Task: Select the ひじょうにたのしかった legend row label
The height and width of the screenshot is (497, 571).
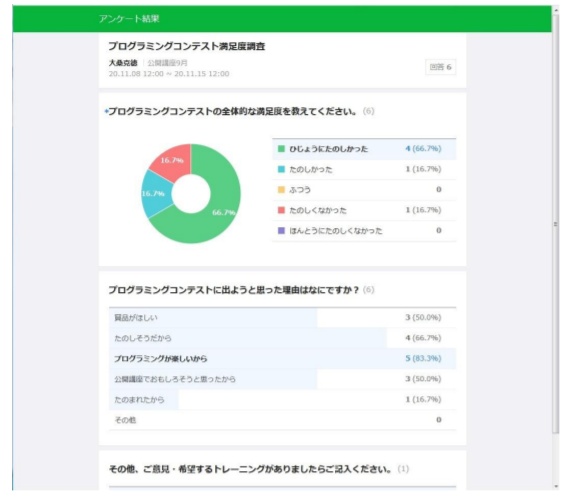Action: click(x=328, y=149)
